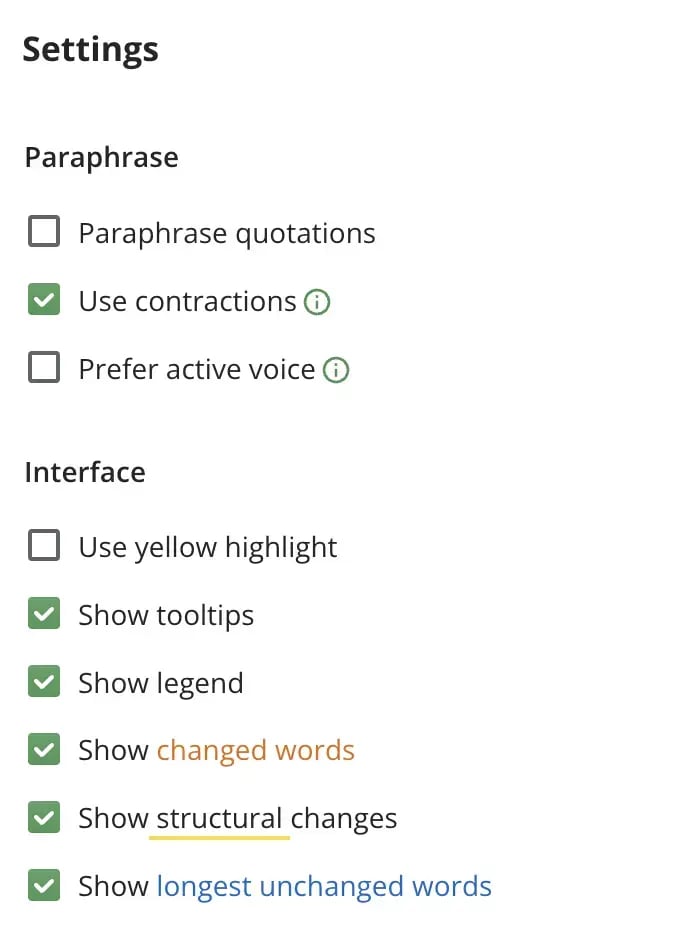Click the Interface section heading

(x=85, y=472)
